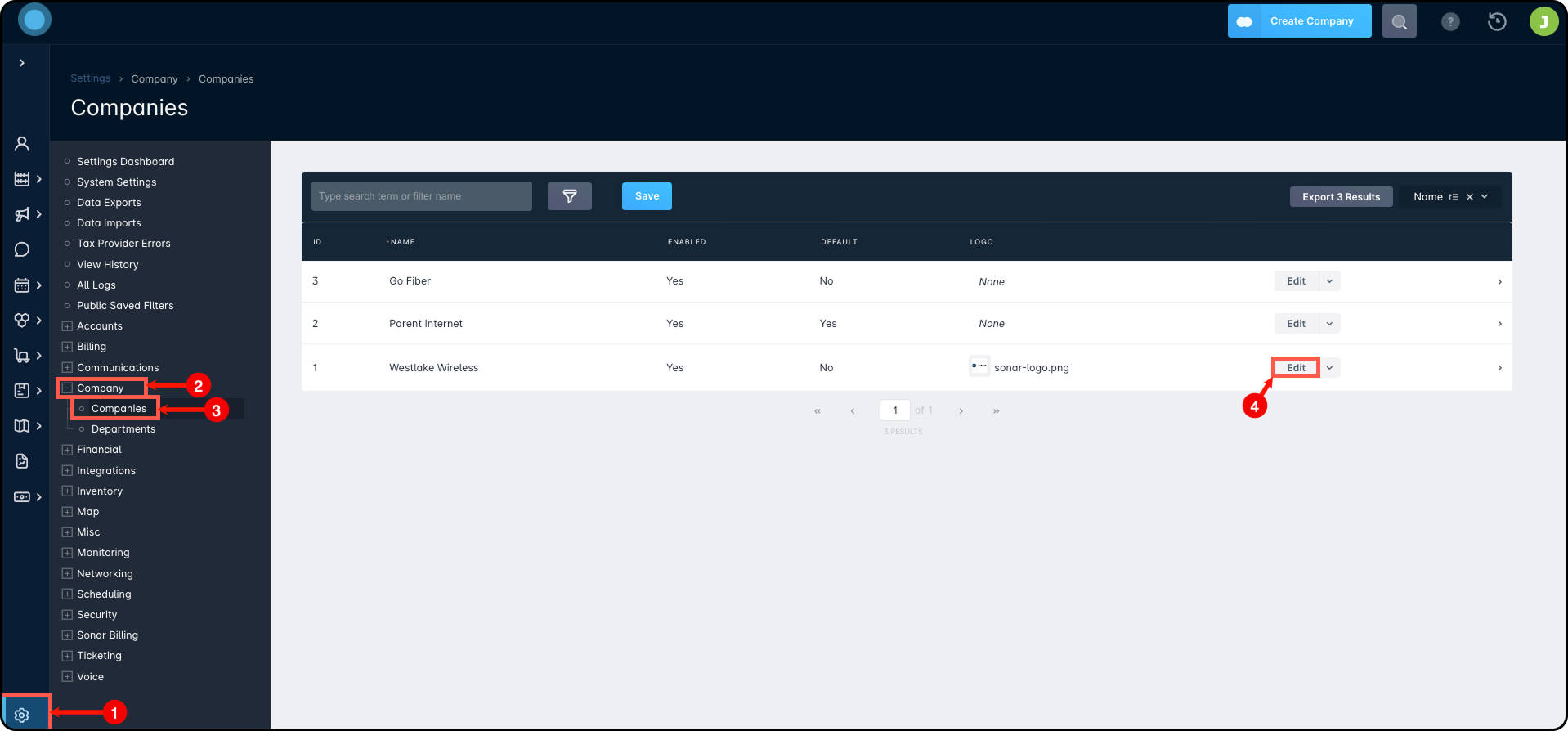This screenshot has width=1568, height=731.
Task: Click Export 3 Results button
Action: 1341,197
